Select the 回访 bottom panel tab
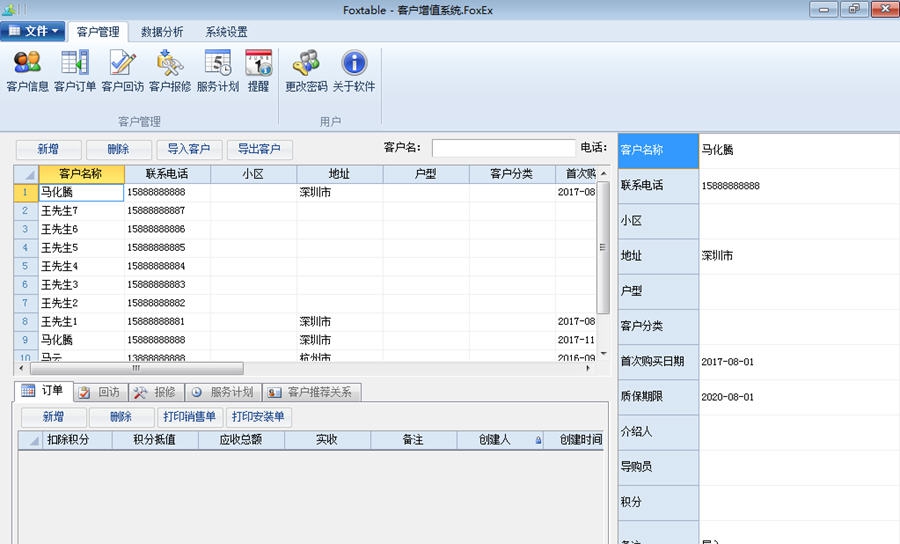 pyautogui.click(x=99, y=392)
